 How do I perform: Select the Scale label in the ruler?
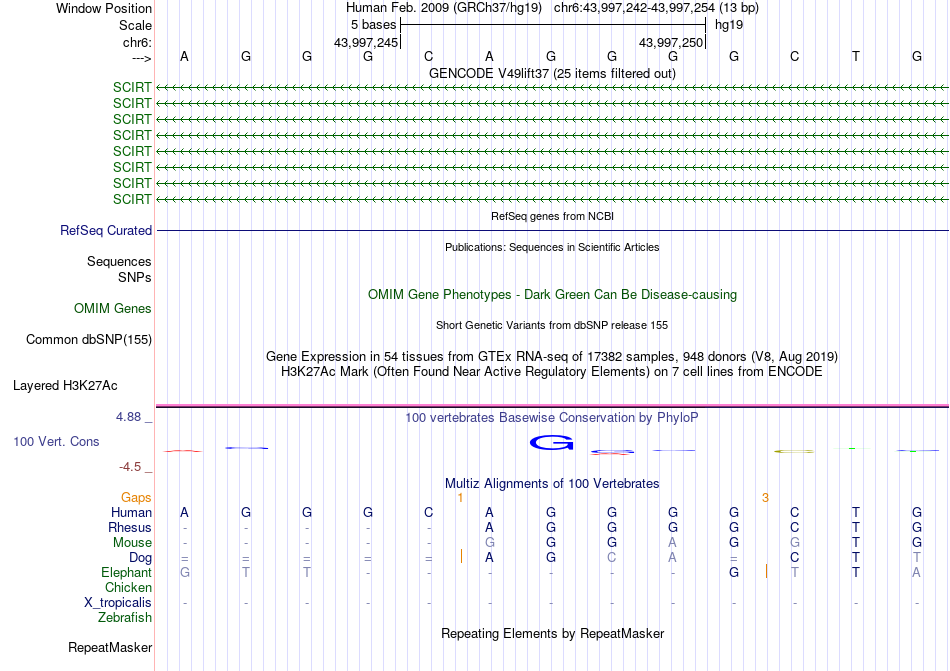point(135,25)
